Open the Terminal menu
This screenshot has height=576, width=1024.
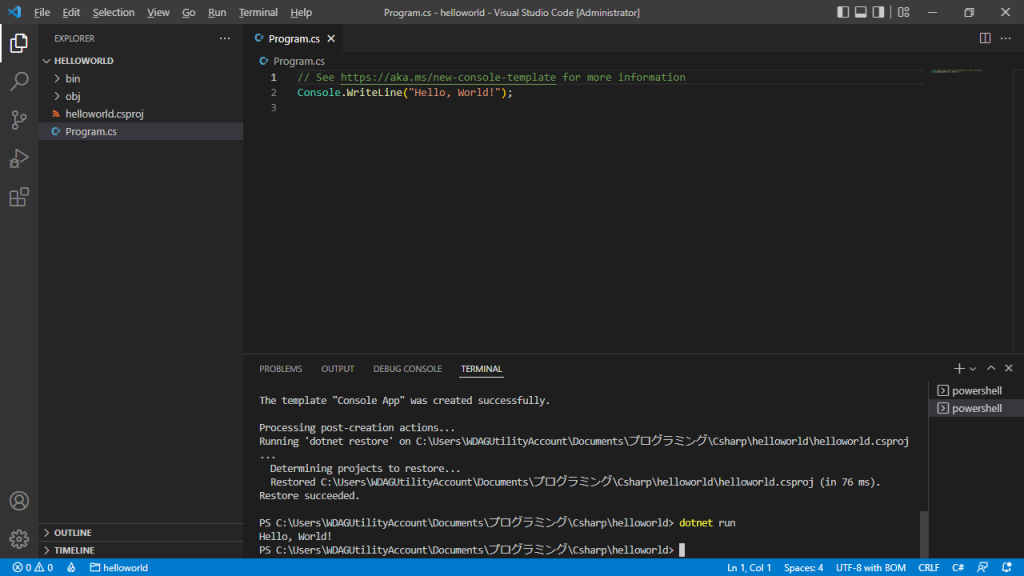point(257,12)
